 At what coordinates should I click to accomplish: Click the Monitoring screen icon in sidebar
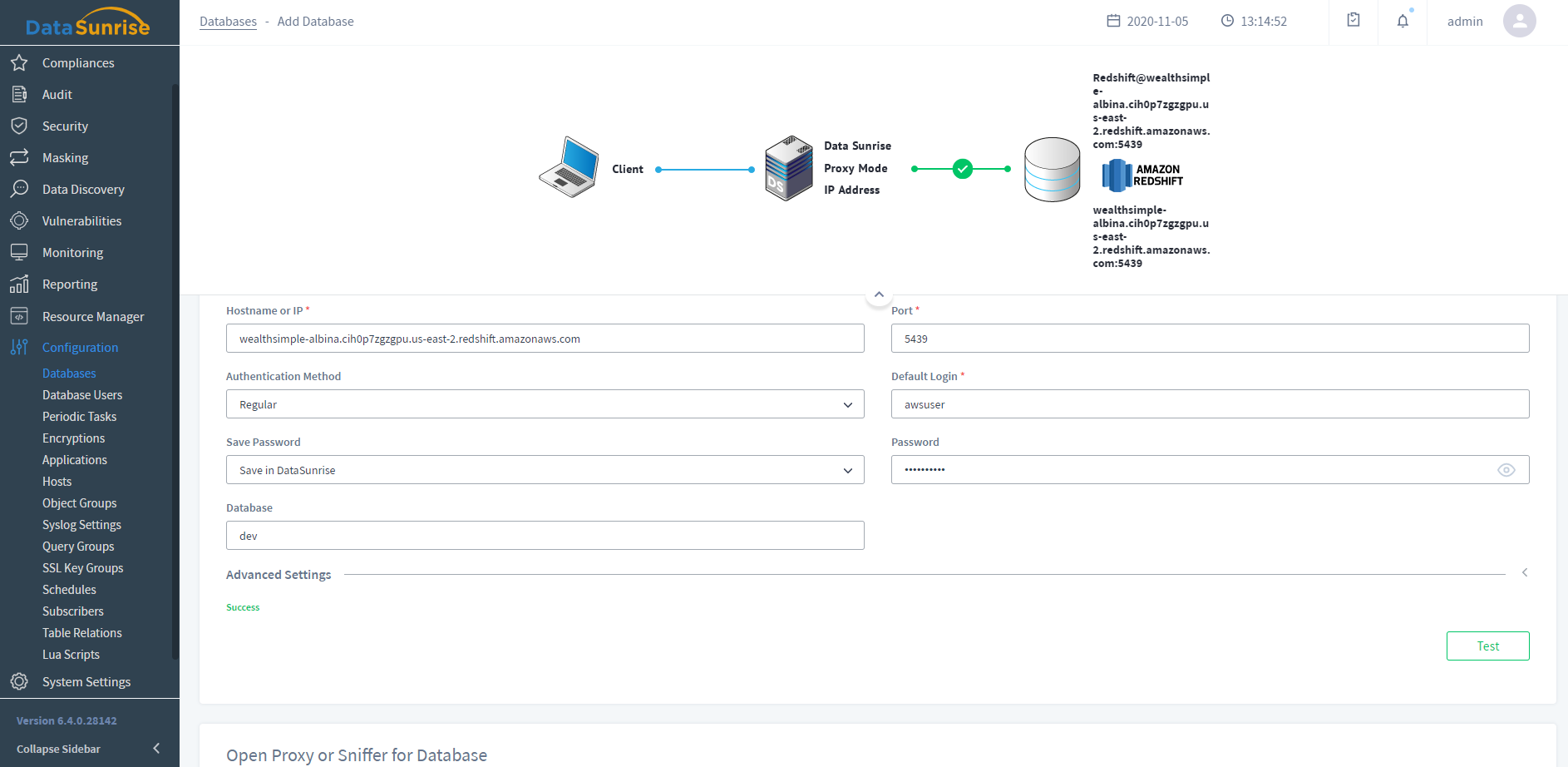(19, 253)
